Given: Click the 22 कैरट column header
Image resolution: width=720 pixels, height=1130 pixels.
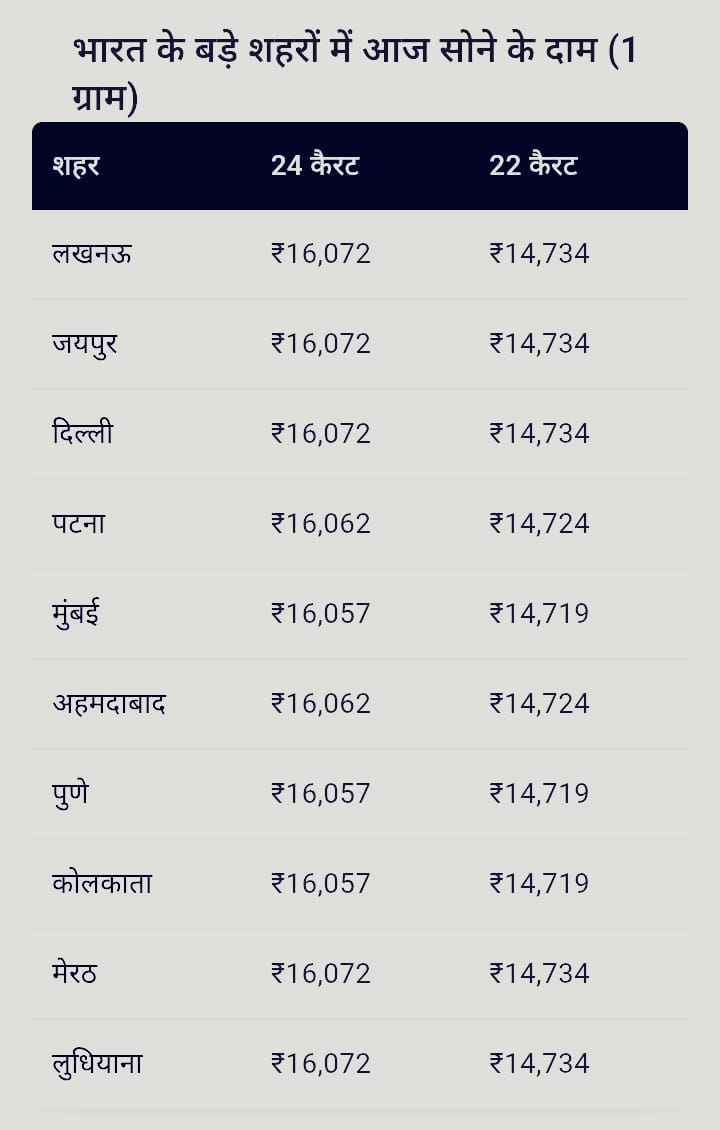Looking at the screenshot, I should 533,165.
